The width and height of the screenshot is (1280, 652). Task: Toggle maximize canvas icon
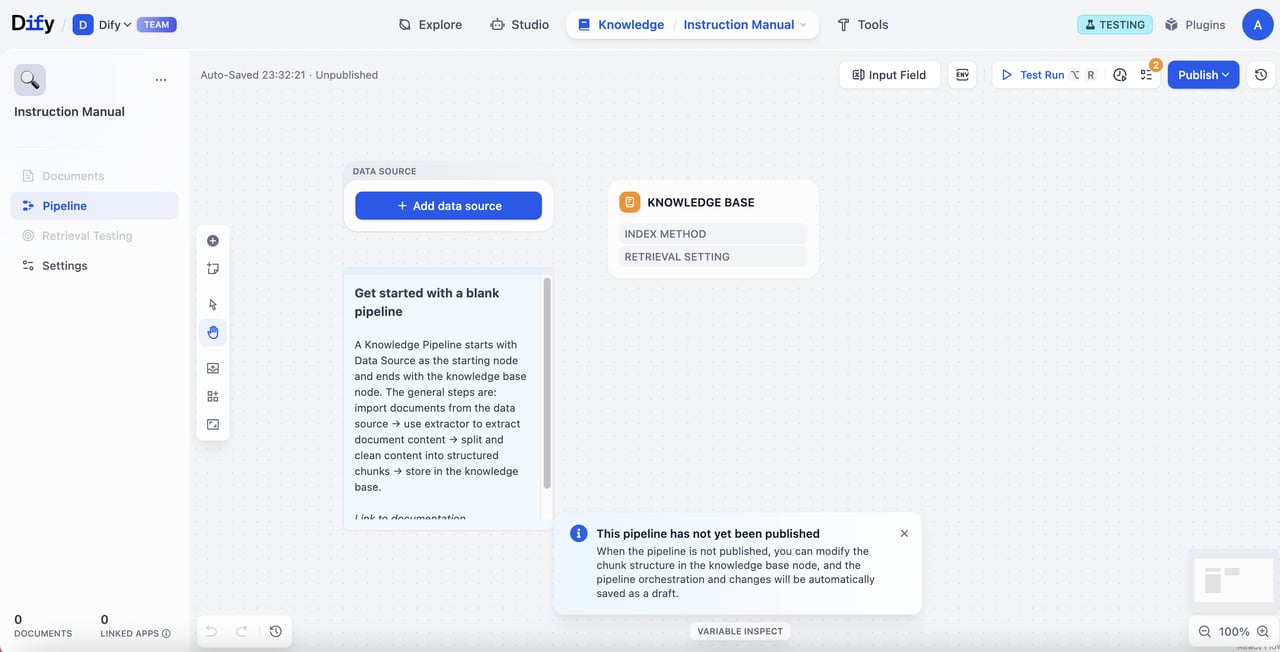pos(213,425)
